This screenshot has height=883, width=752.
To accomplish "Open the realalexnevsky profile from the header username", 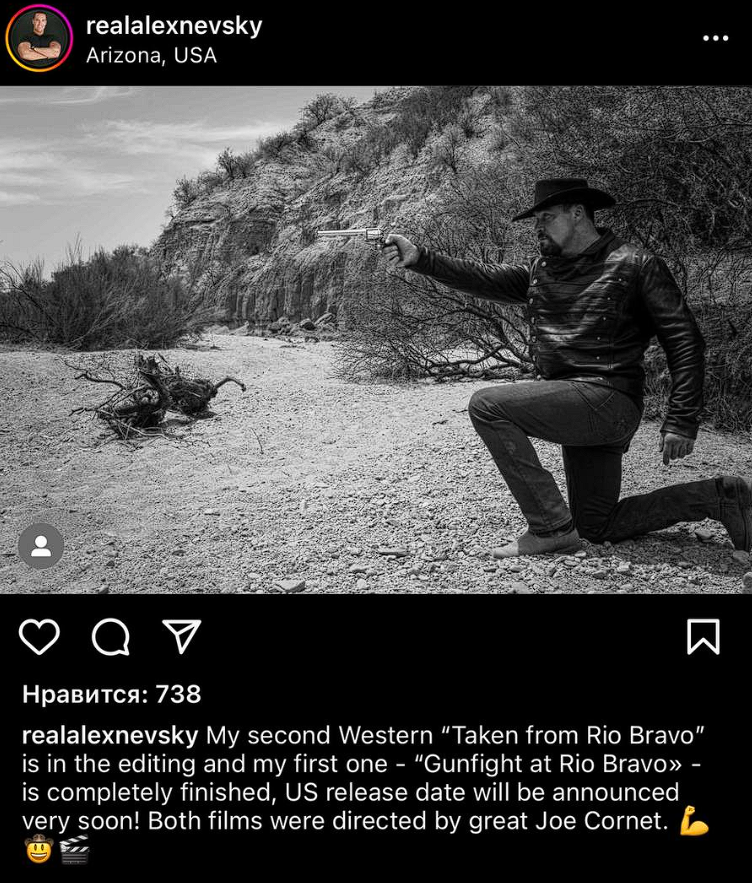I will coord(174,26).
